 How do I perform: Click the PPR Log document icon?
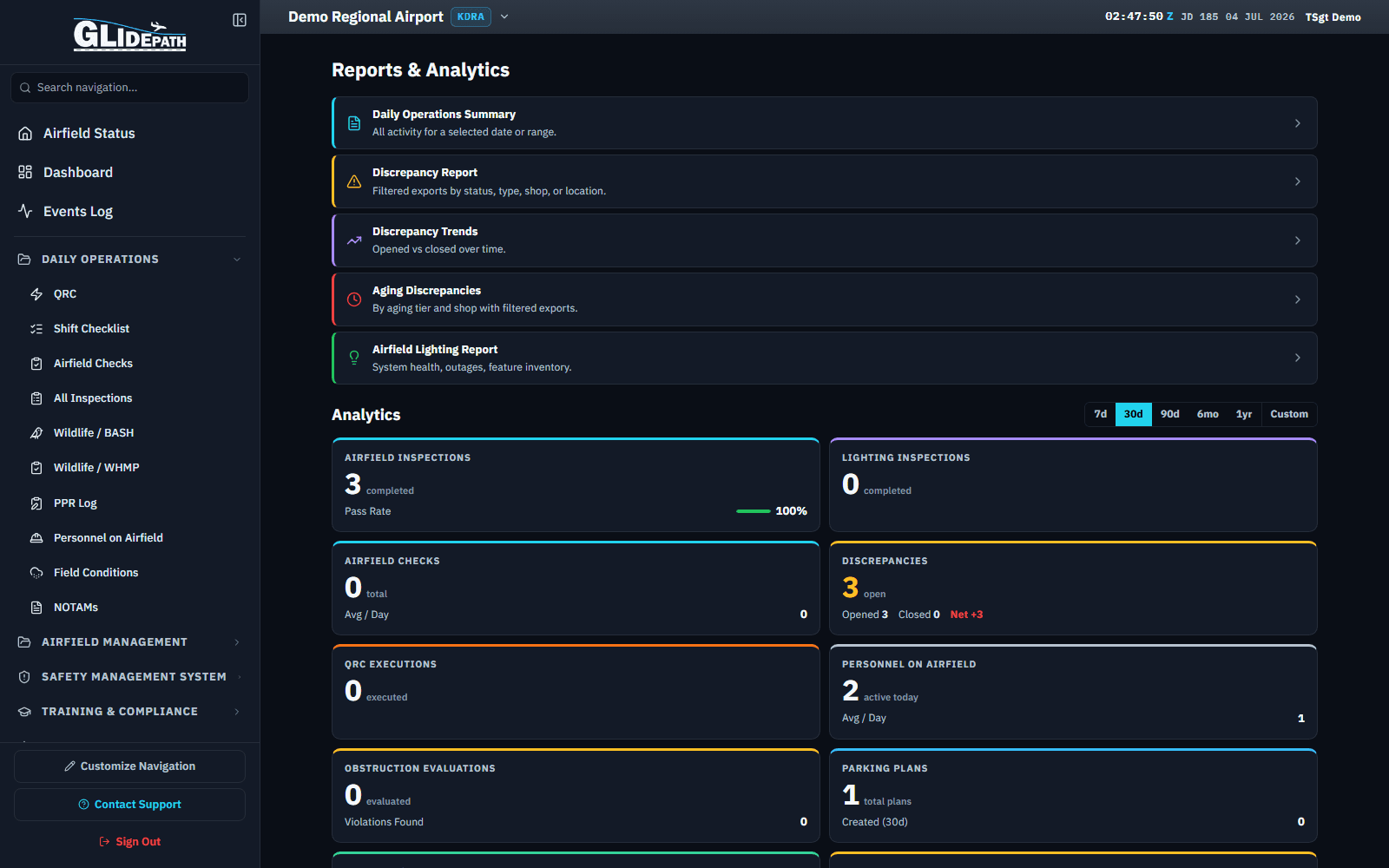click(x=36, y=503)
